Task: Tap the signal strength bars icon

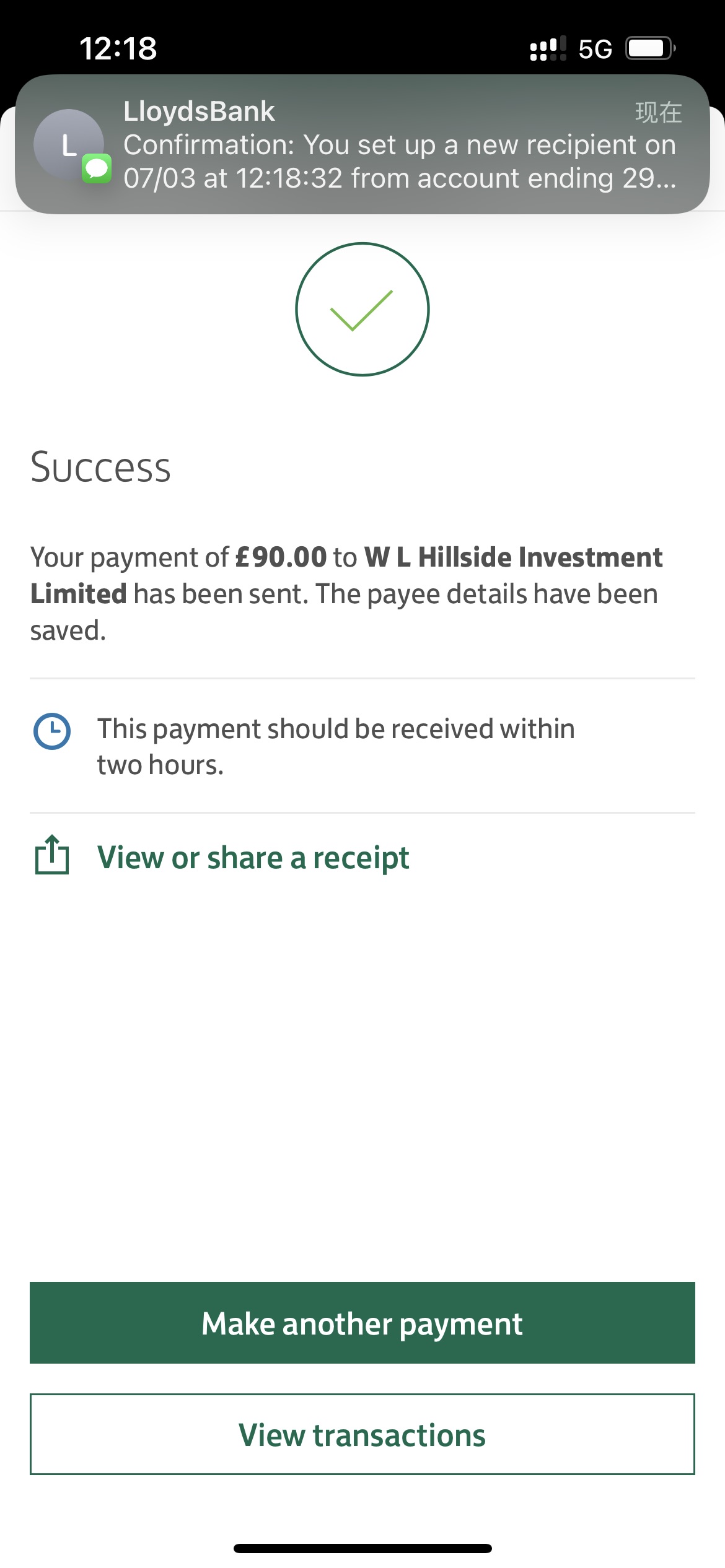Action: coord(548,48)
